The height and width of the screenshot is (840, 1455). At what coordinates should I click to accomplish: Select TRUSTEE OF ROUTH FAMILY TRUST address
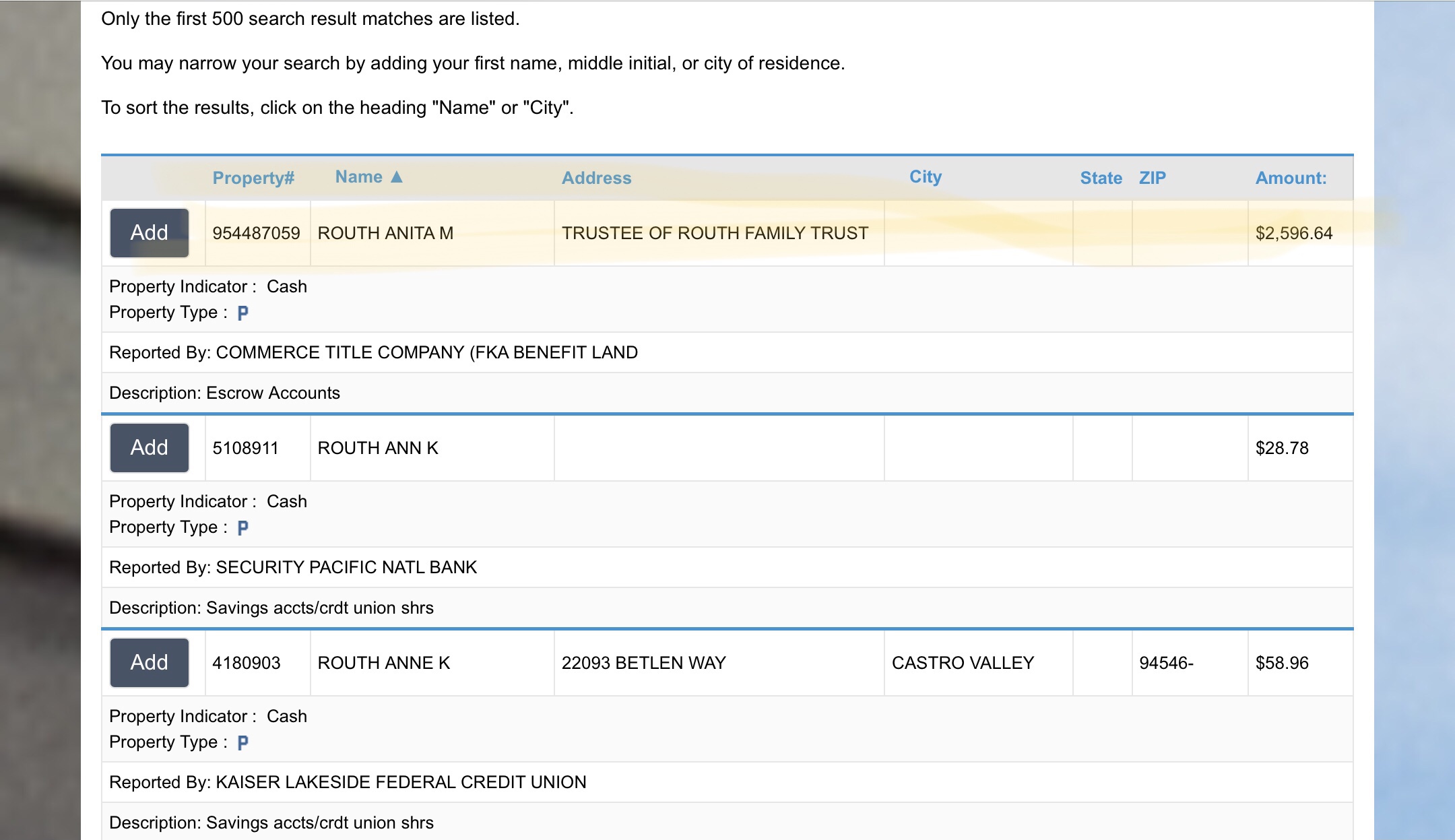(715, 233)
